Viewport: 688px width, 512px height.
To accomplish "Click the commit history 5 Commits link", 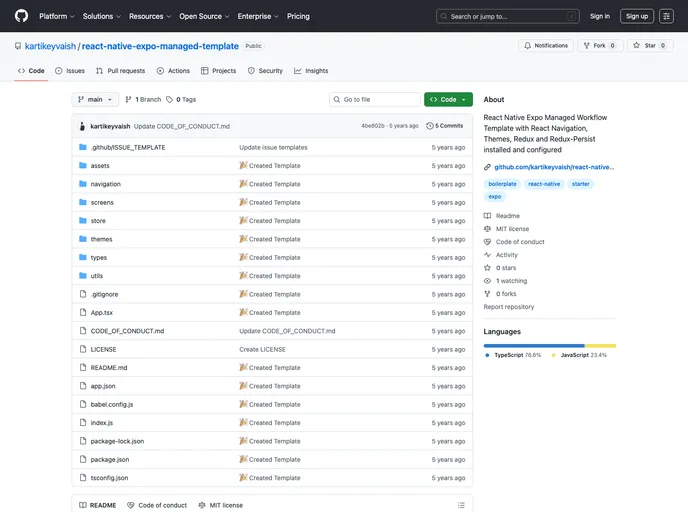I will point(445,126).
